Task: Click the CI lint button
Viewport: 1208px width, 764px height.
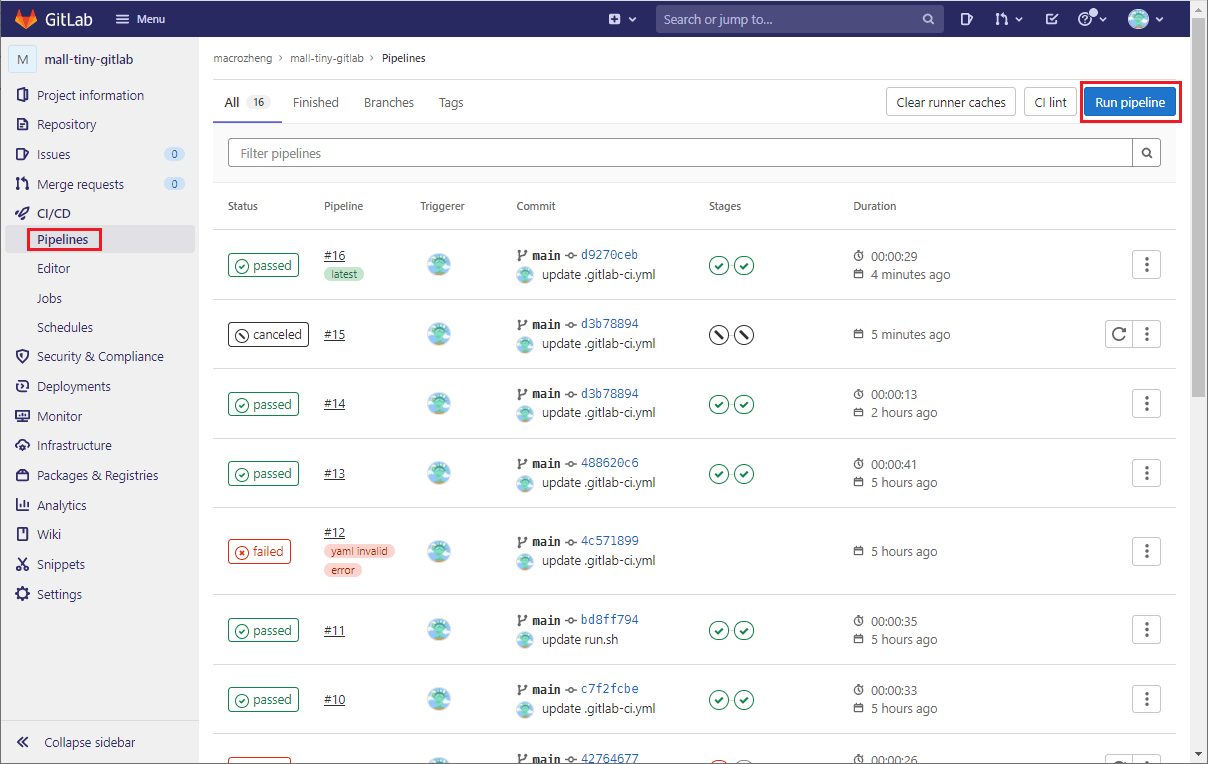Action: click(x=1050, y=102)
